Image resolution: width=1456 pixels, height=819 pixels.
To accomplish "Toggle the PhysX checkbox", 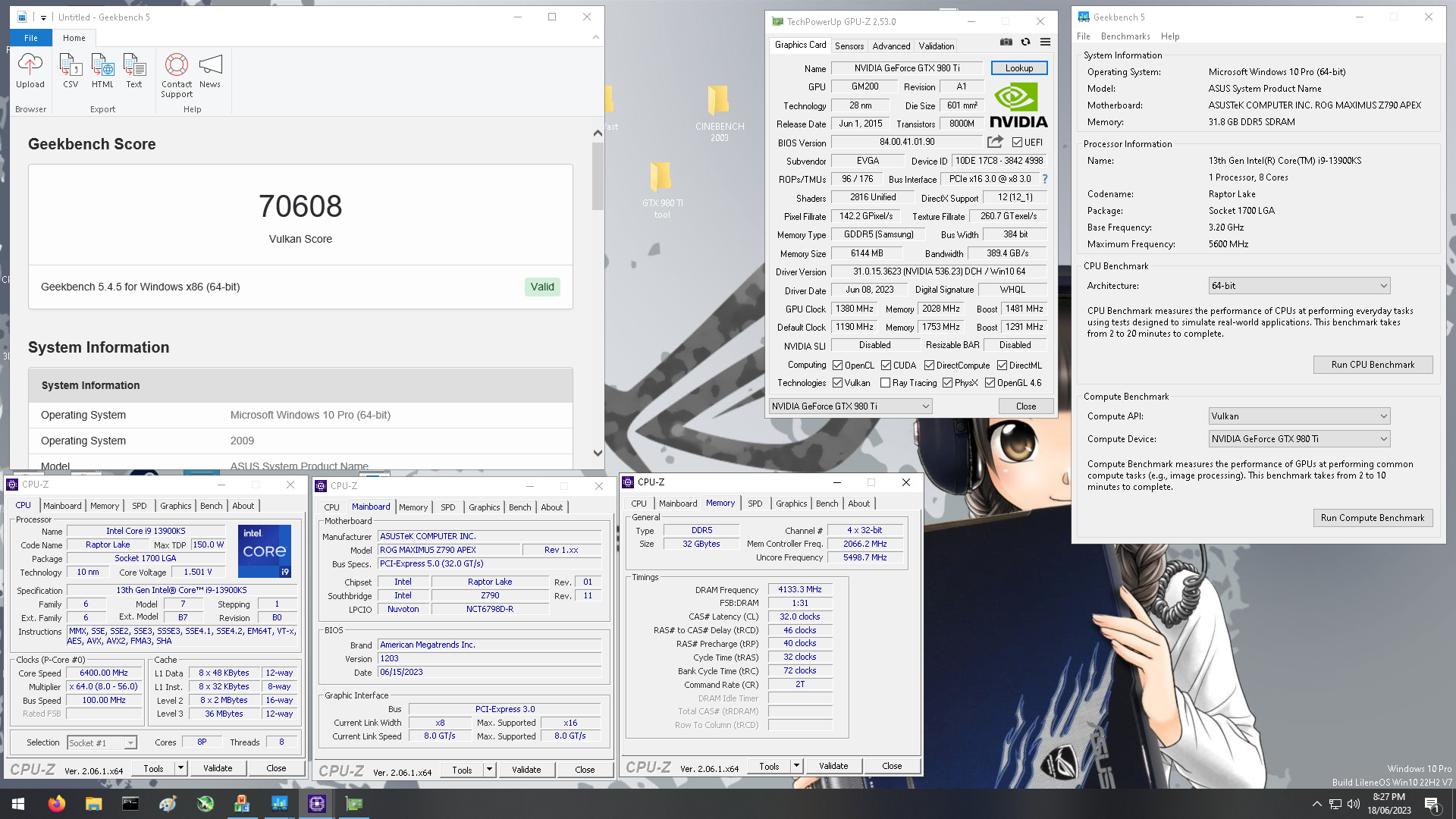I will pos(947,383).
